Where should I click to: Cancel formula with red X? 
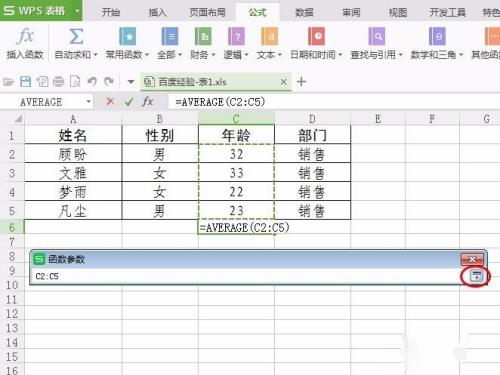[110, 101]
